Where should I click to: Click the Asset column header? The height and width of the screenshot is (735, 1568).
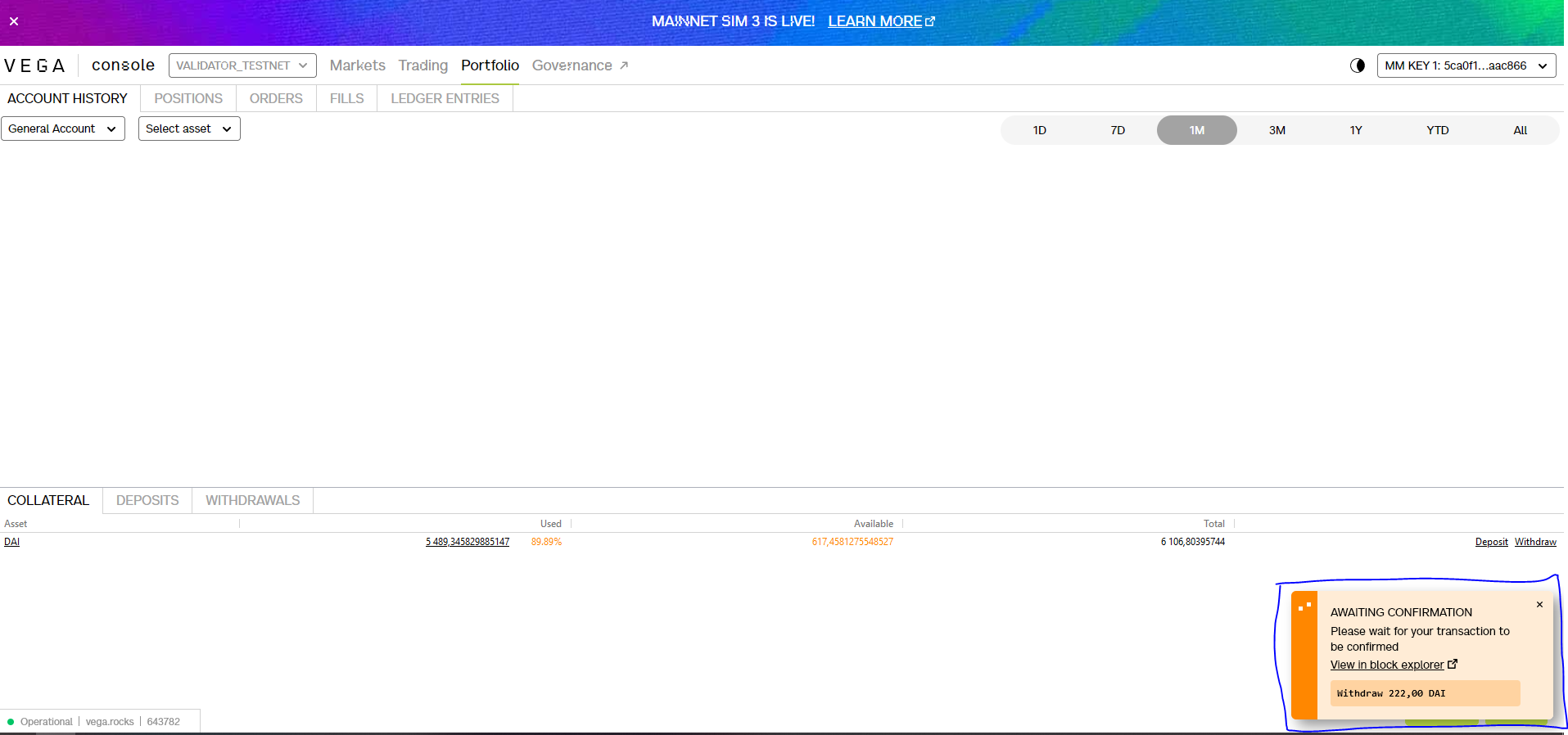(16, 524)
